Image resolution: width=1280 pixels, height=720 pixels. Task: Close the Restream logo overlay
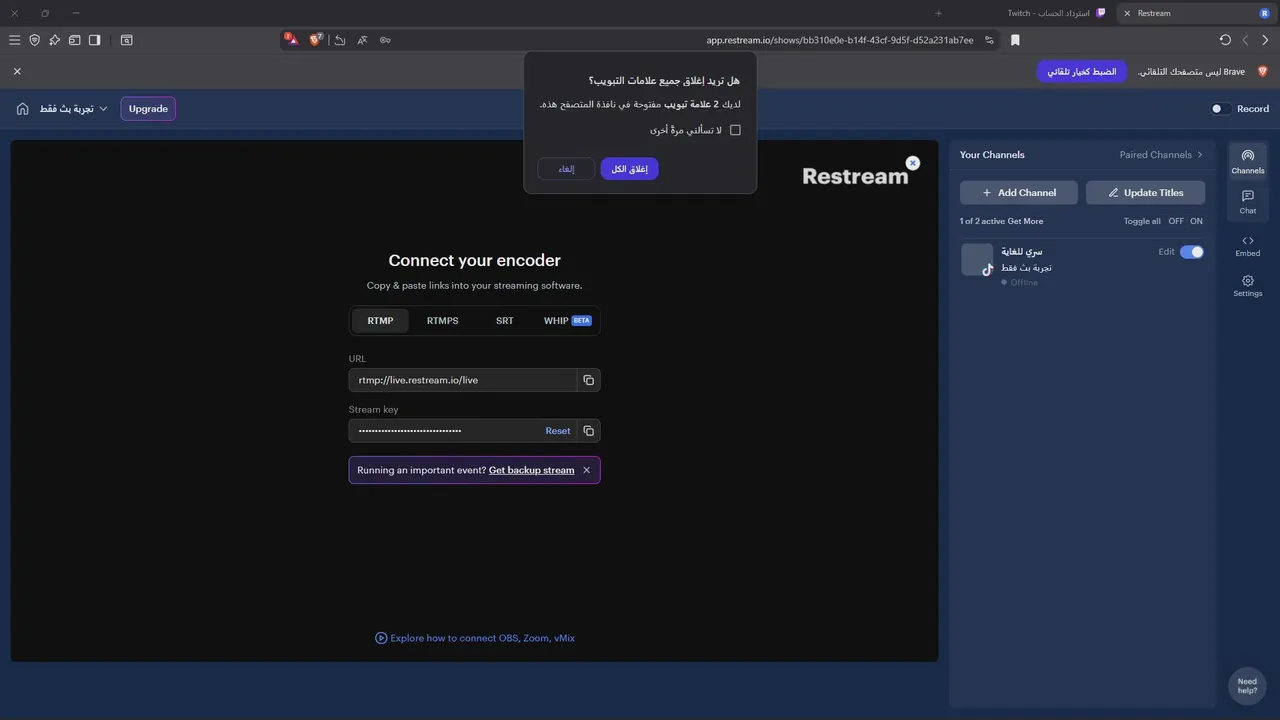click(912, 163)
